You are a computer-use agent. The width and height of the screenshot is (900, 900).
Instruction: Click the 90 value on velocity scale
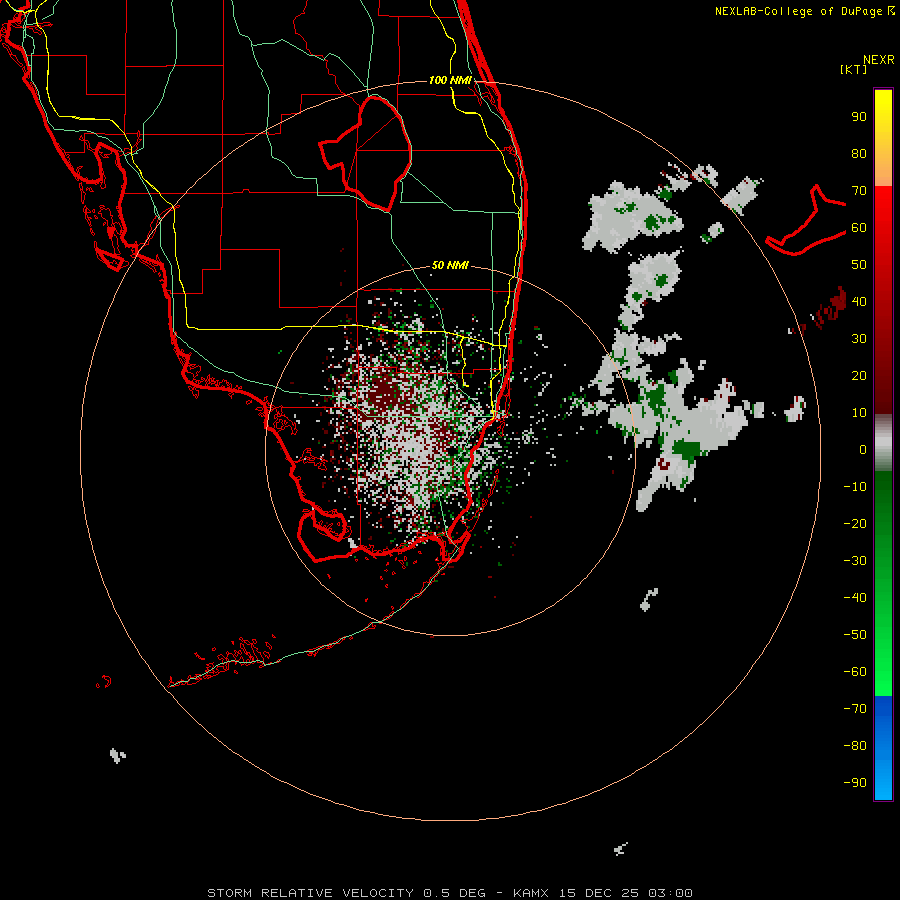[859, 117]
